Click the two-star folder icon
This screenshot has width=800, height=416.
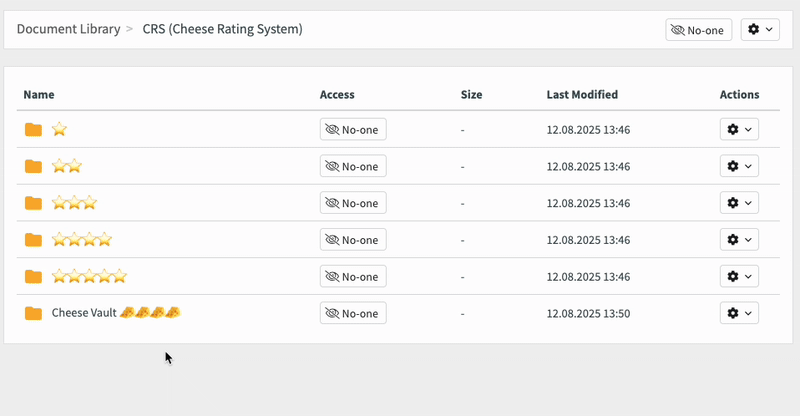34,166
